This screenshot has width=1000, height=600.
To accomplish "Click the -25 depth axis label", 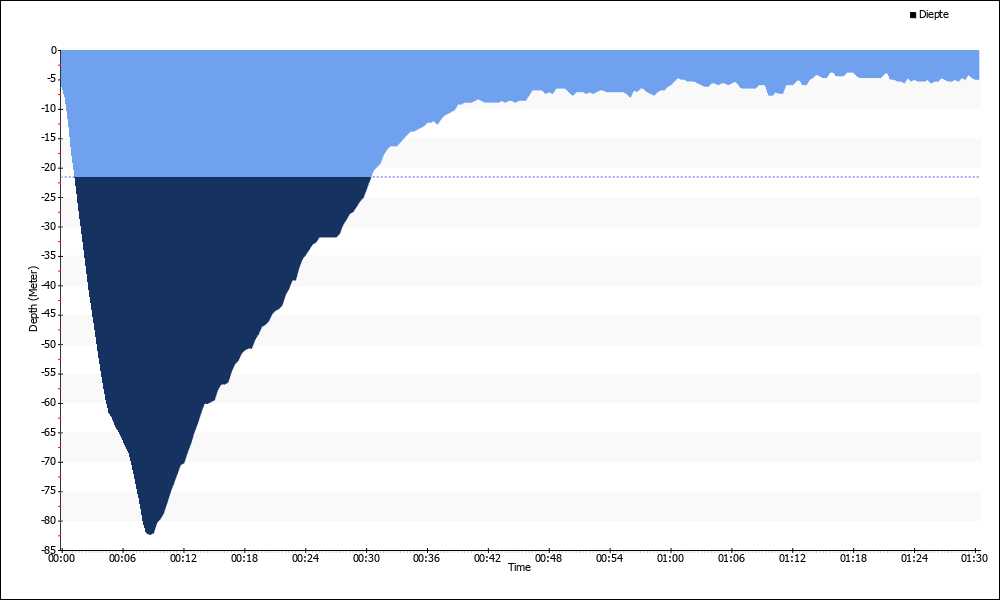I will [49, 197].
